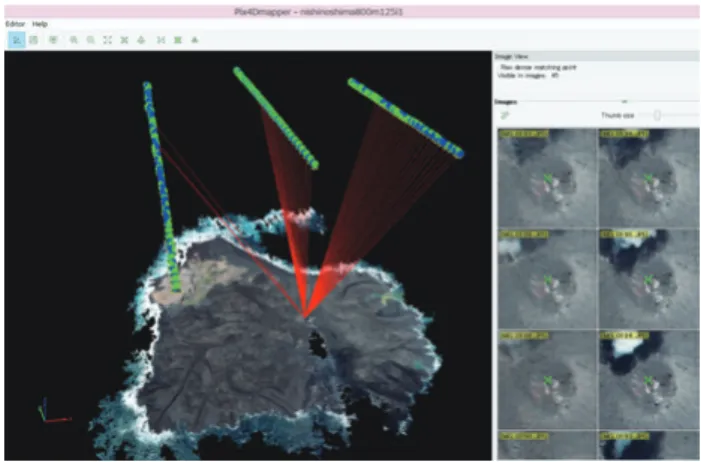Click the 3D axes gizmo in the view corner
The height and width of the screenshot is (462, 701).
point(54,411)
